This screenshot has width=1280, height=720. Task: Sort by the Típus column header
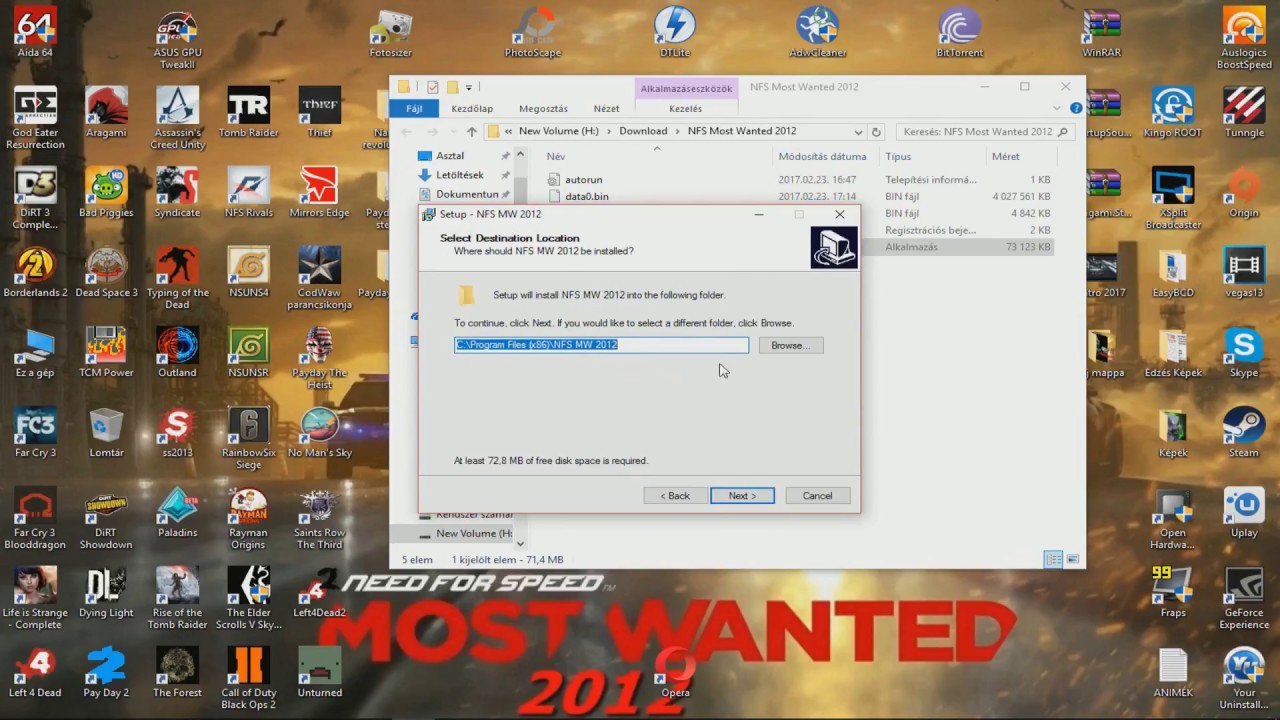coord(898,157)
